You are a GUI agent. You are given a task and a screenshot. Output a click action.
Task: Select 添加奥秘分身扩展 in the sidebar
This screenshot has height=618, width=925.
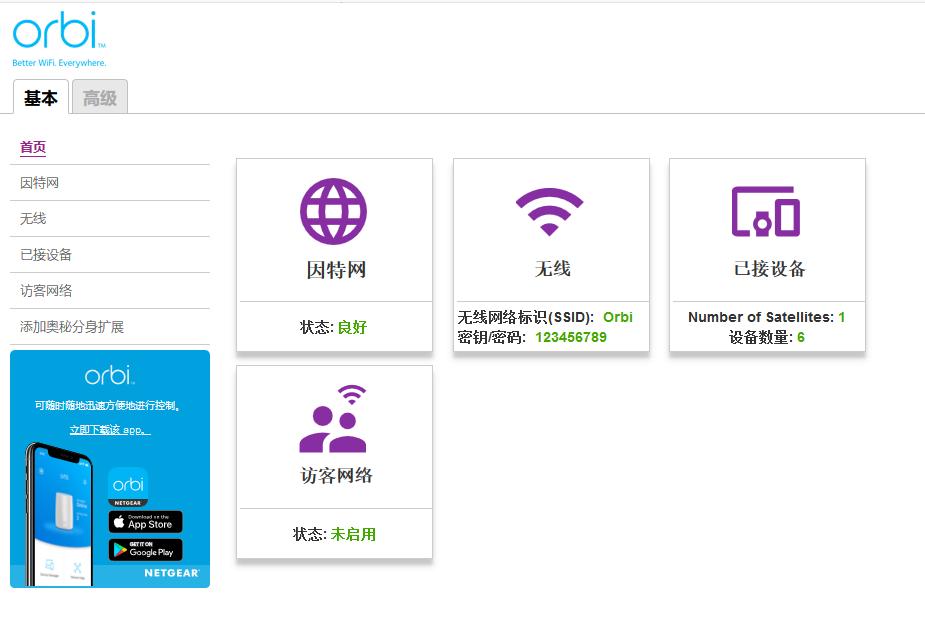coord(72,327)
